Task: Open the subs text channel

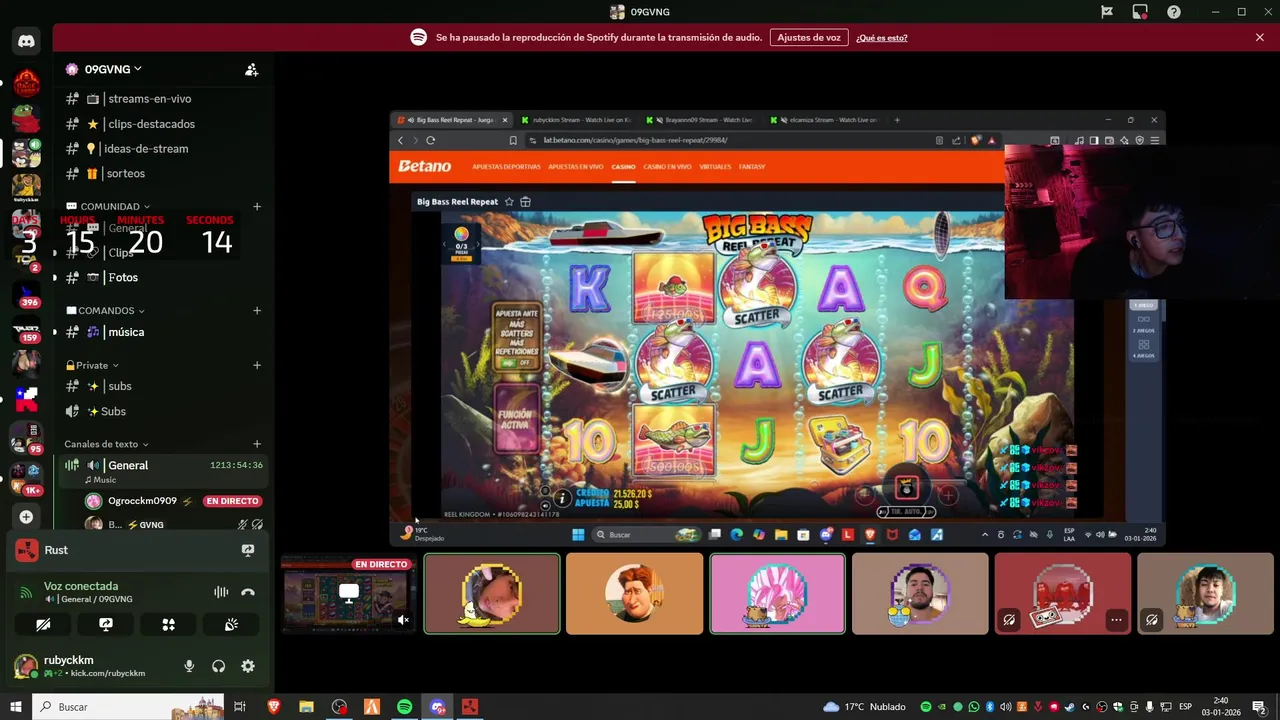Action: 161,386
